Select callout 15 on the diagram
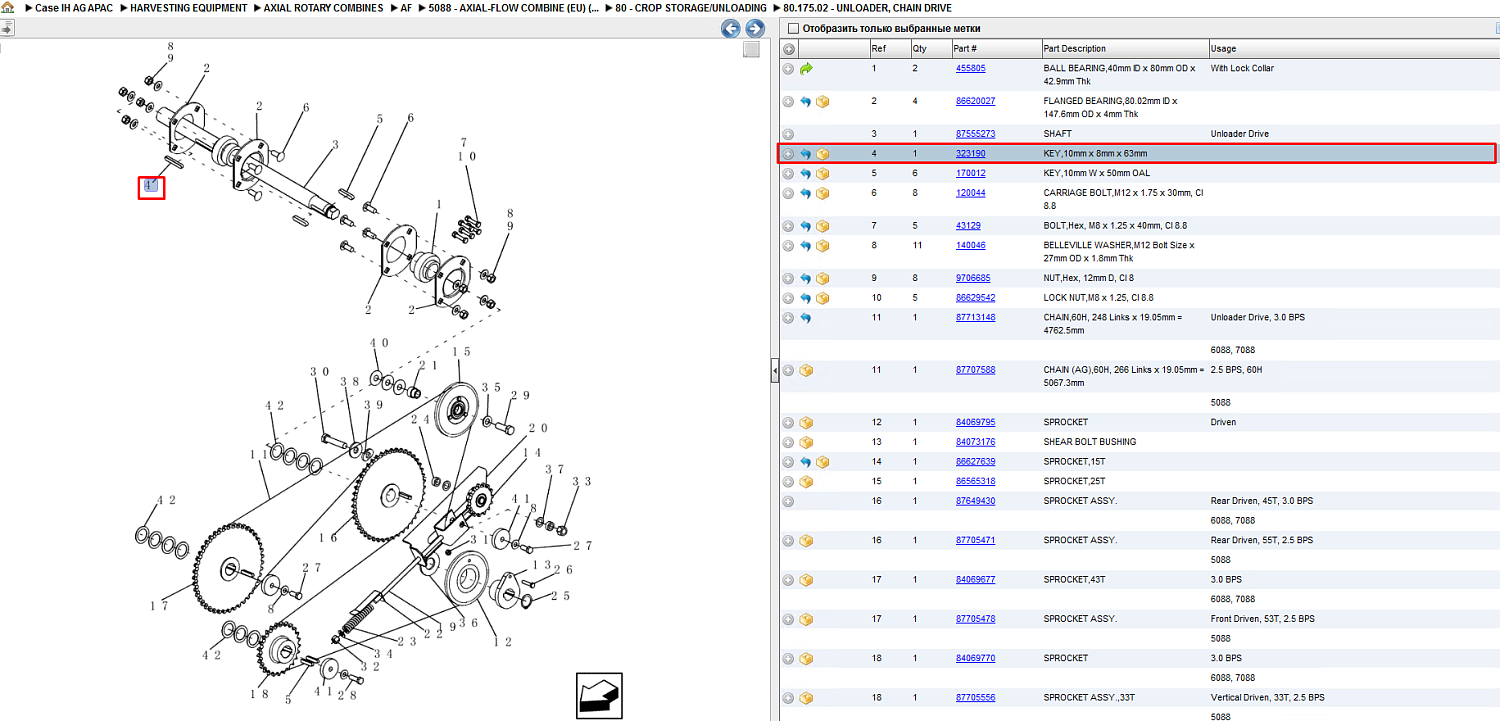This screenshot has width=1500, height=721. pos(461,351)
